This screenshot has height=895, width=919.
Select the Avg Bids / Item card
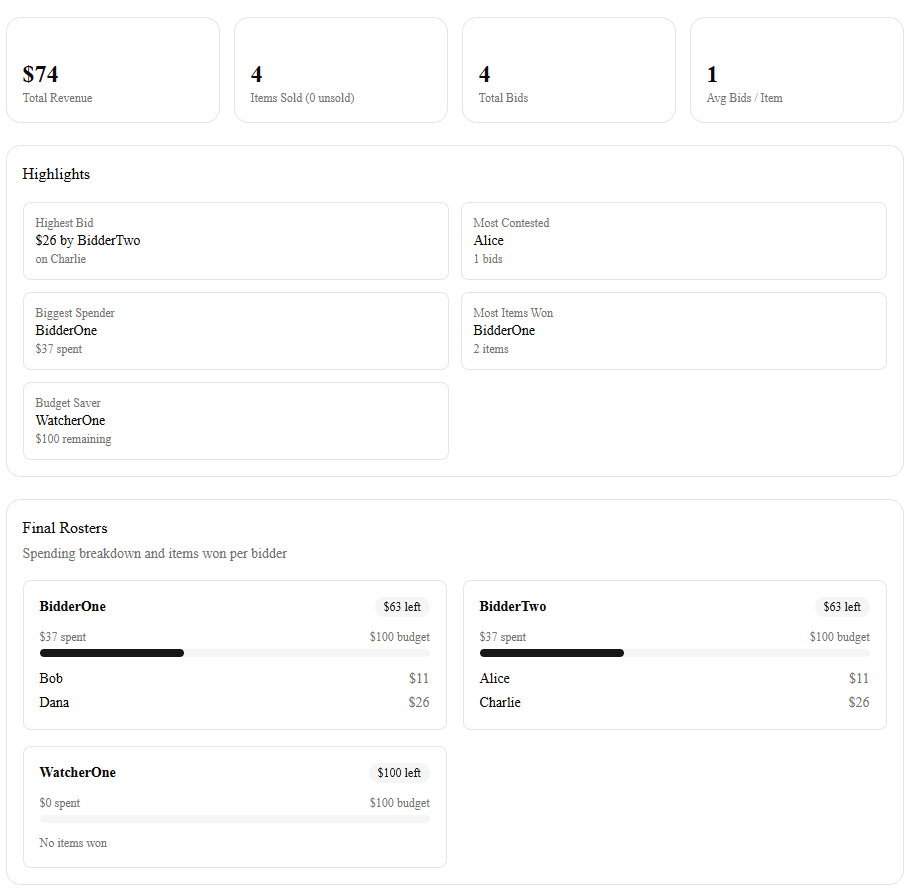[796, 69]
